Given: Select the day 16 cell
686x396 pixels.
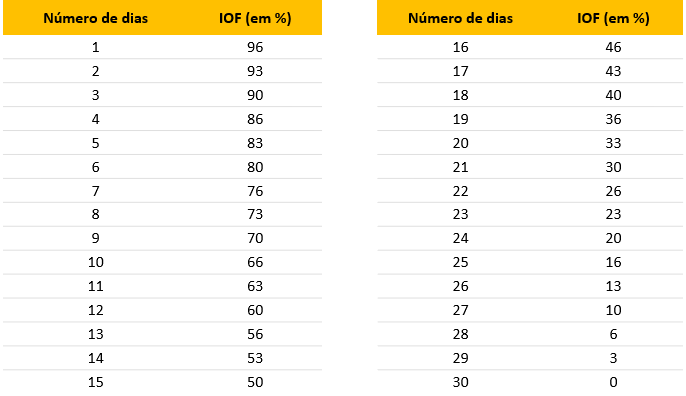Looking at the screenshot, I should pos(460,47).
